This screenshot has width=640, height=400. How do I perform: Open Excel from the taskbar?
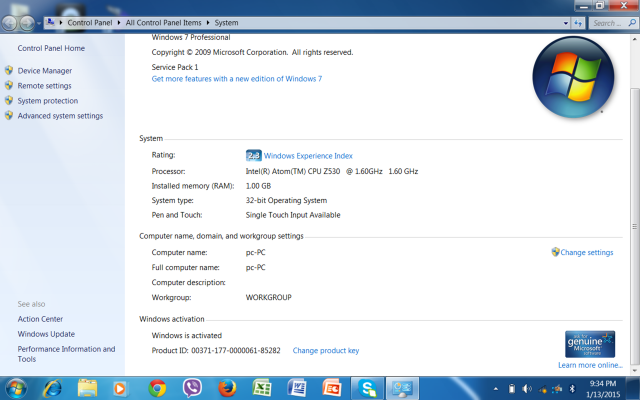(262, 388)
